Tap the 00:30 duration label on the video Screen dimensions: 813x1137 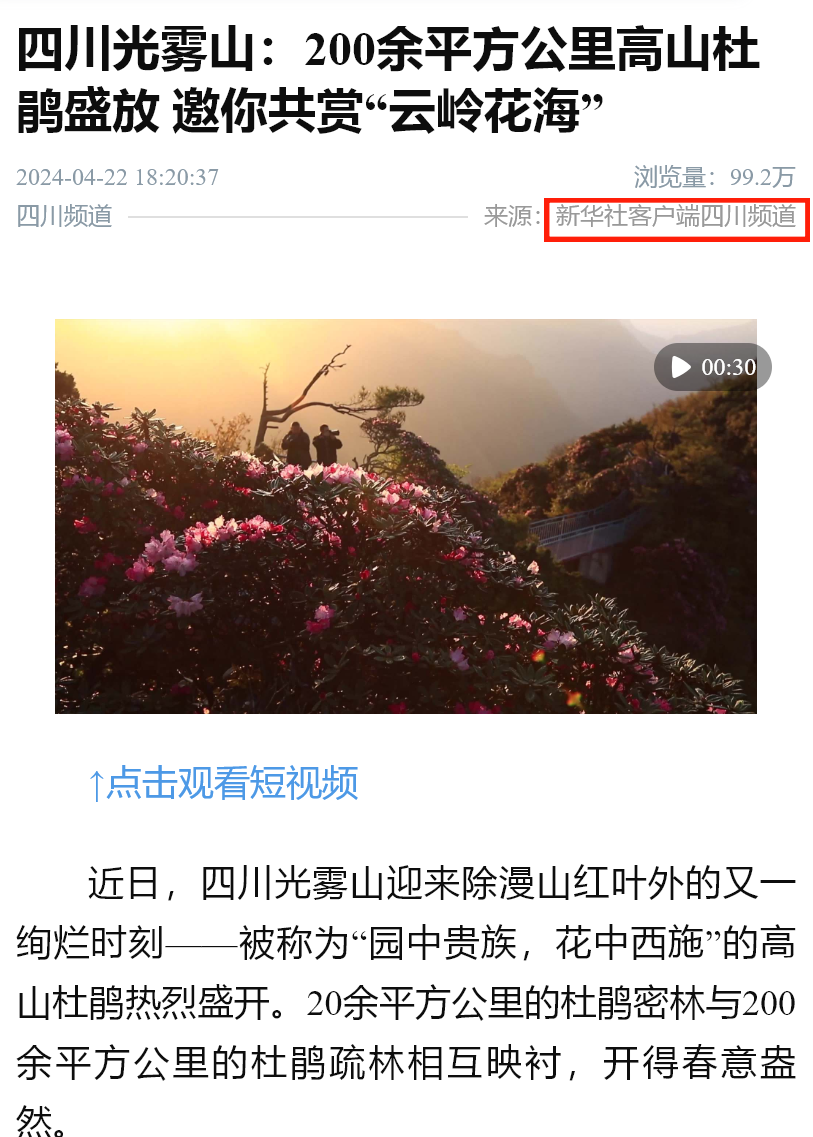[728, 368]
